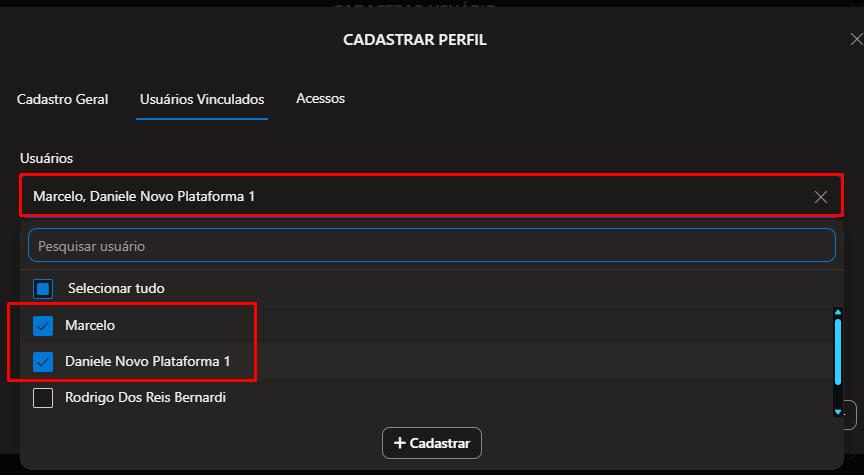Clear selected users with the X icon

[821, 197]
